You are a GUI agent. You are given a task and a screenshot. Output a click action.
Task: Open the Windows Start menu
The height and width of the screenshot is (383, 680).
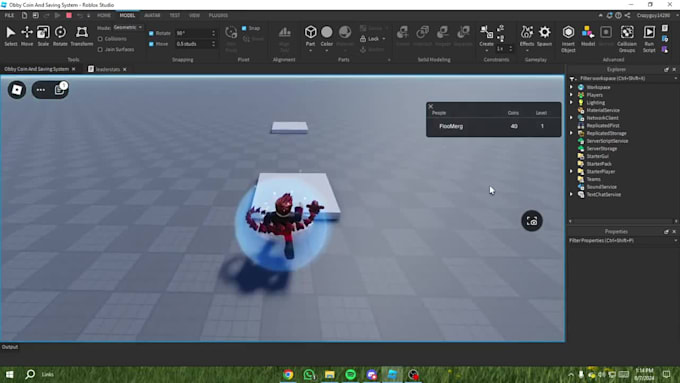pyautogui.click(x=9, y=374)
